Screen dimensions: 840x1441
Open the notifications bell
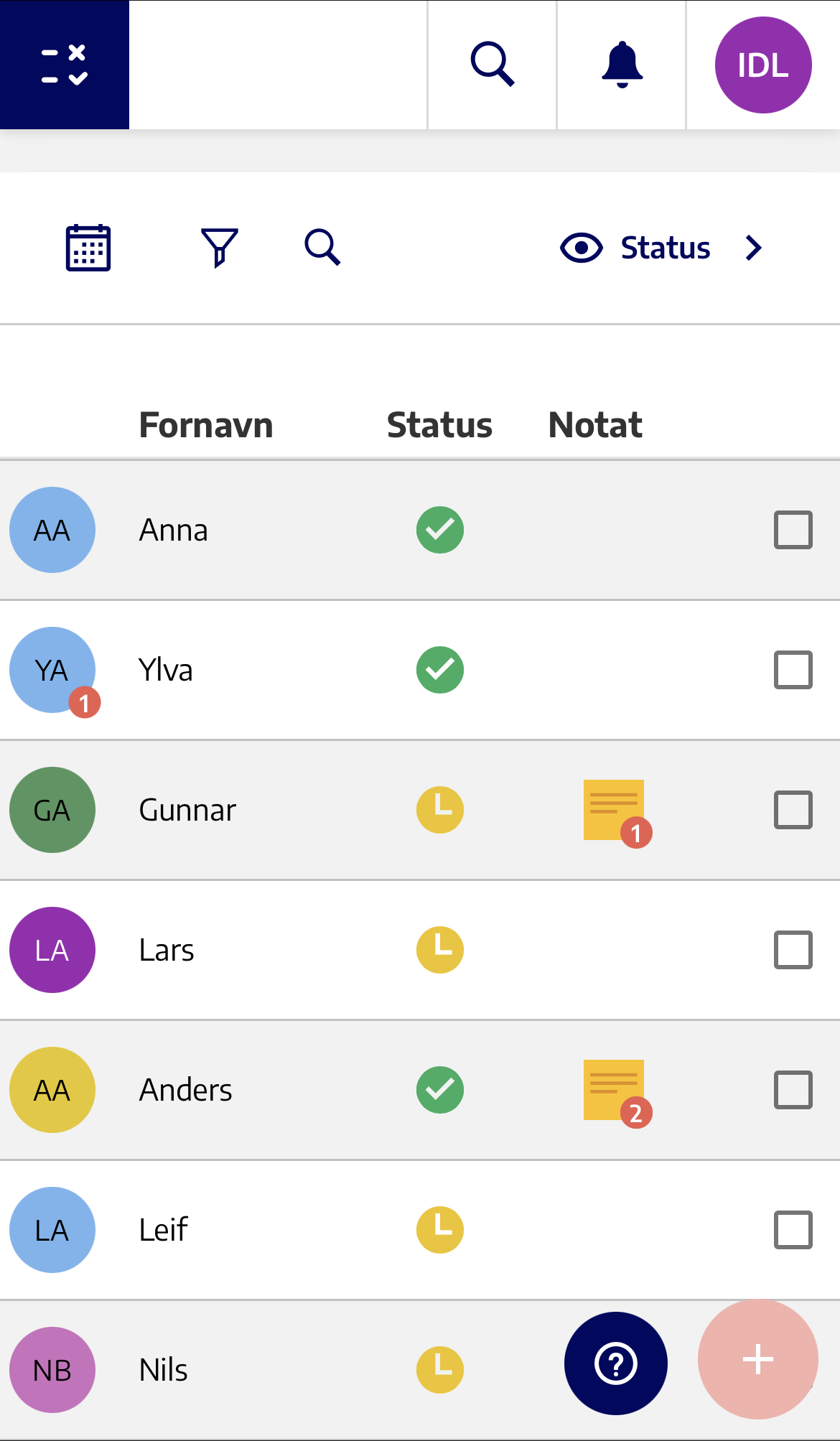[622, 65]
